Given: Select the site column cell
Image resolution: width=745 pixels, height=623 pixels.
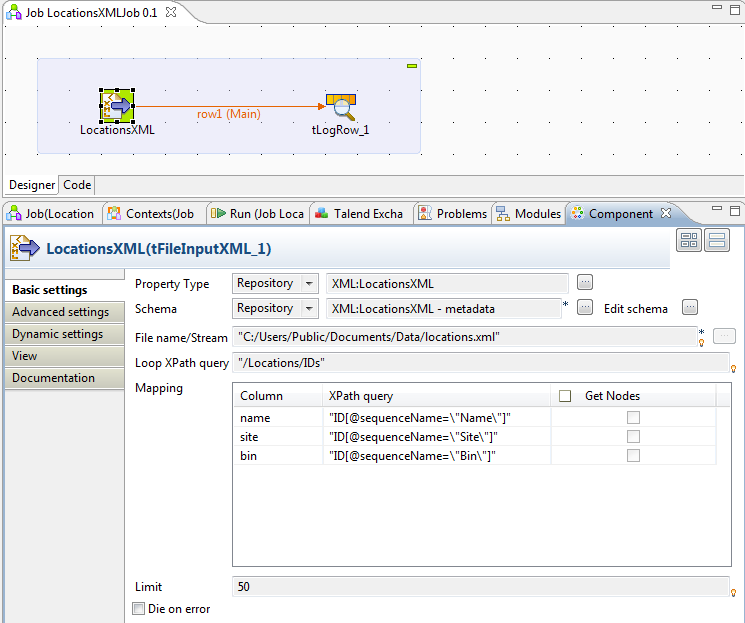Looking at the screenshot, I should [278, 437].
